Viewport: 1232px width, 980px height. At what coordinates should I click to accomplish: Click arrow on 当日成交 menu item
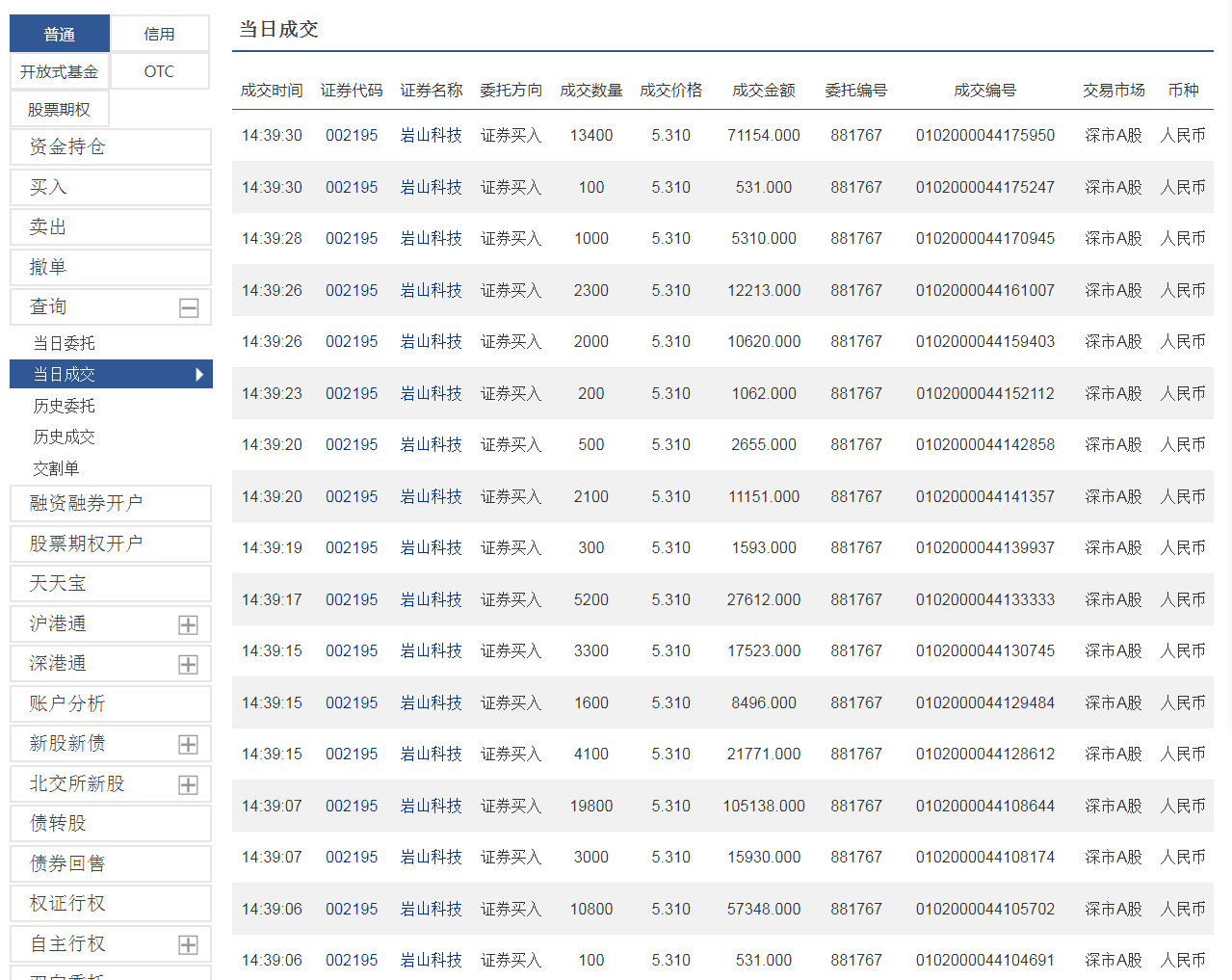[x=199, y=374]
